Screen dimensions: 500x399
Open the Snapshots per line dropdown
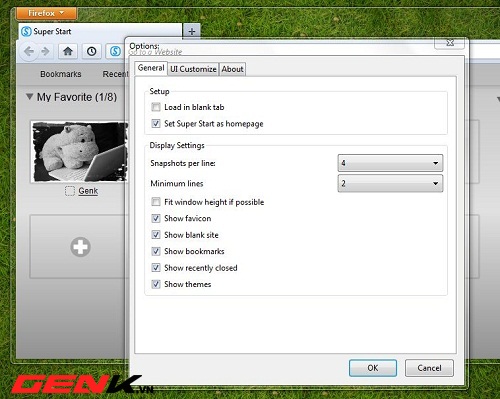click(x=390, y=163)
